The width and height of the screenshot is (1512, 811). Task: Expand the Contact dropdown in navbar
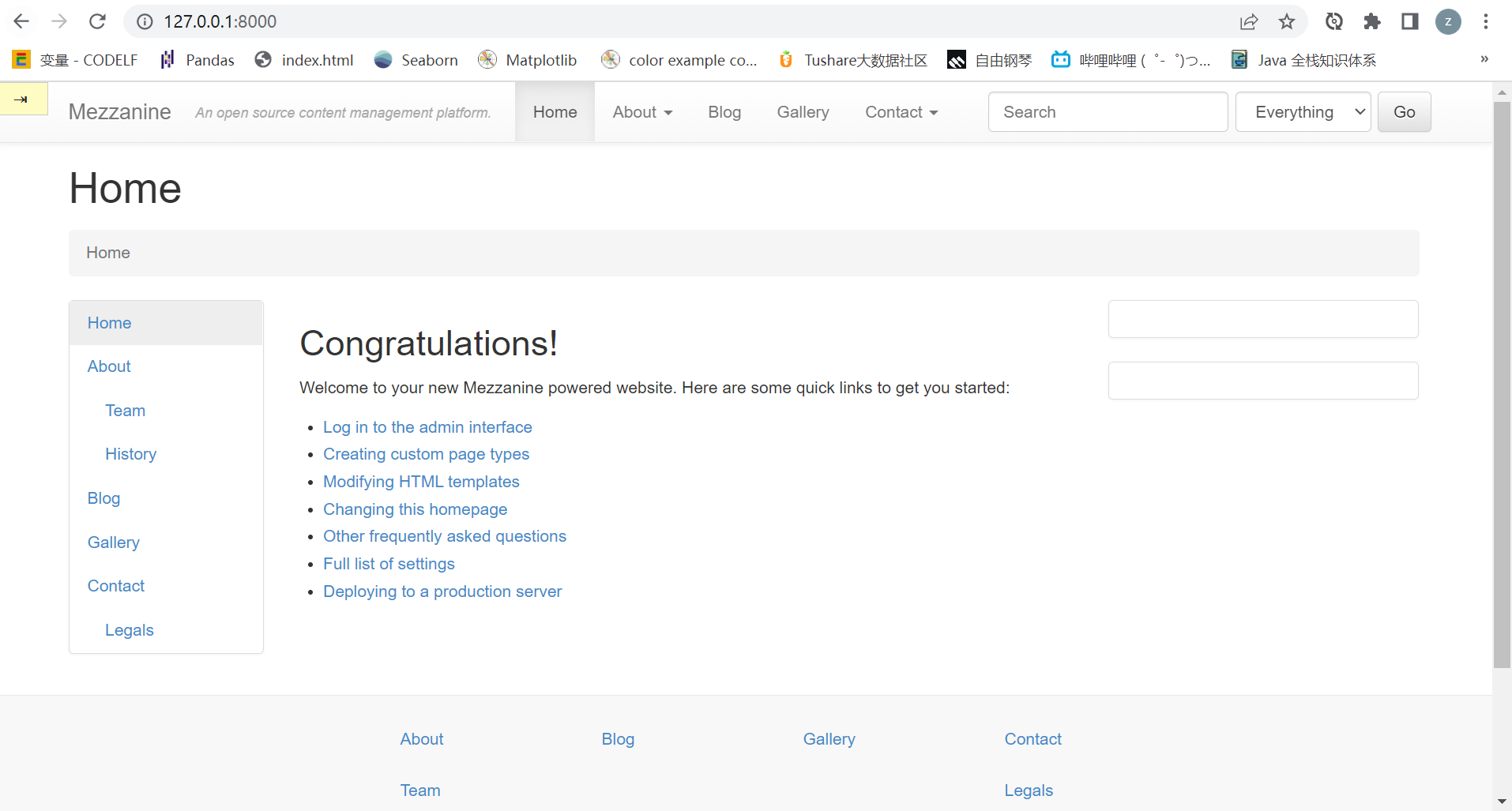pos(901,112)
